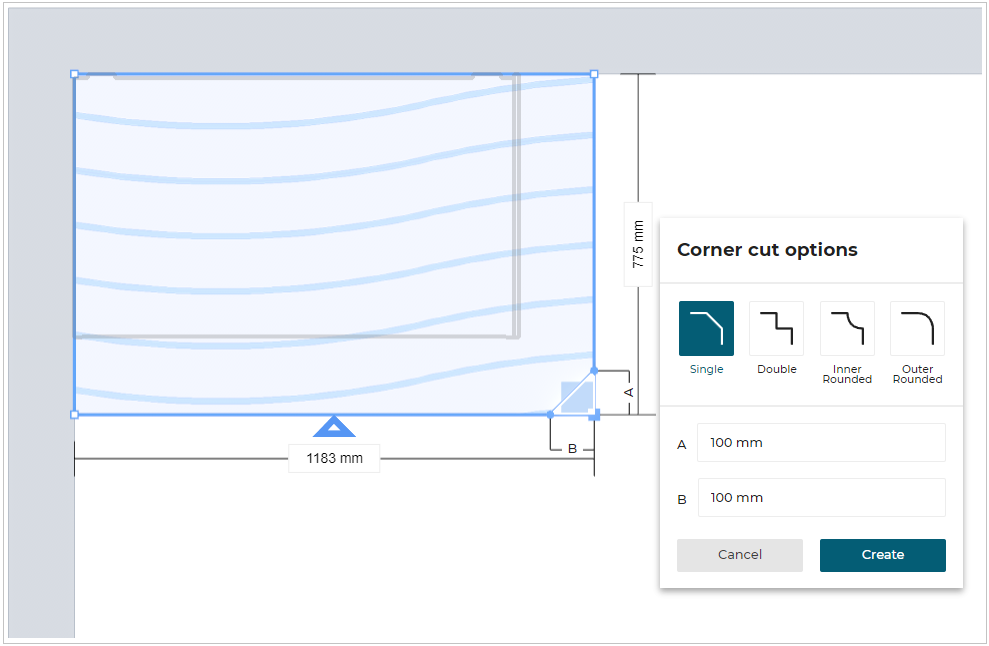This screenshot has height=646, width=989.
Task: Click the blue edge arrow below the panel
Action: tap(334, 427)
